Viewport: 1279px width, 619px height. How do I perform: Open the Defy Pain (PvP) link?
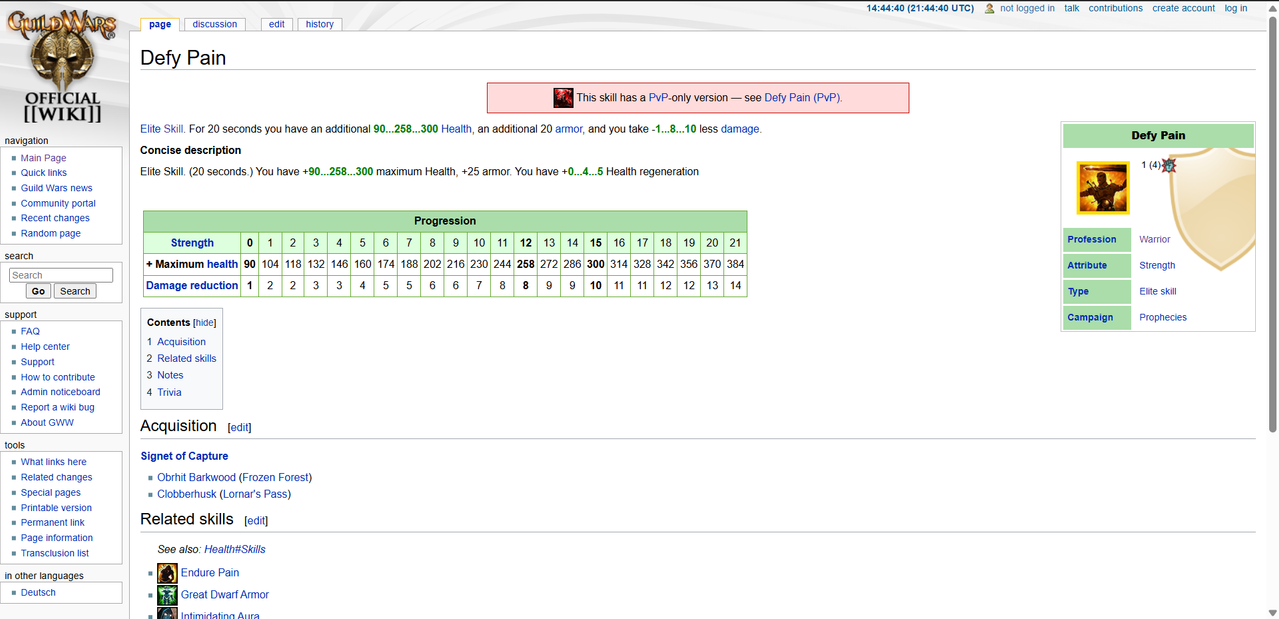803,98
